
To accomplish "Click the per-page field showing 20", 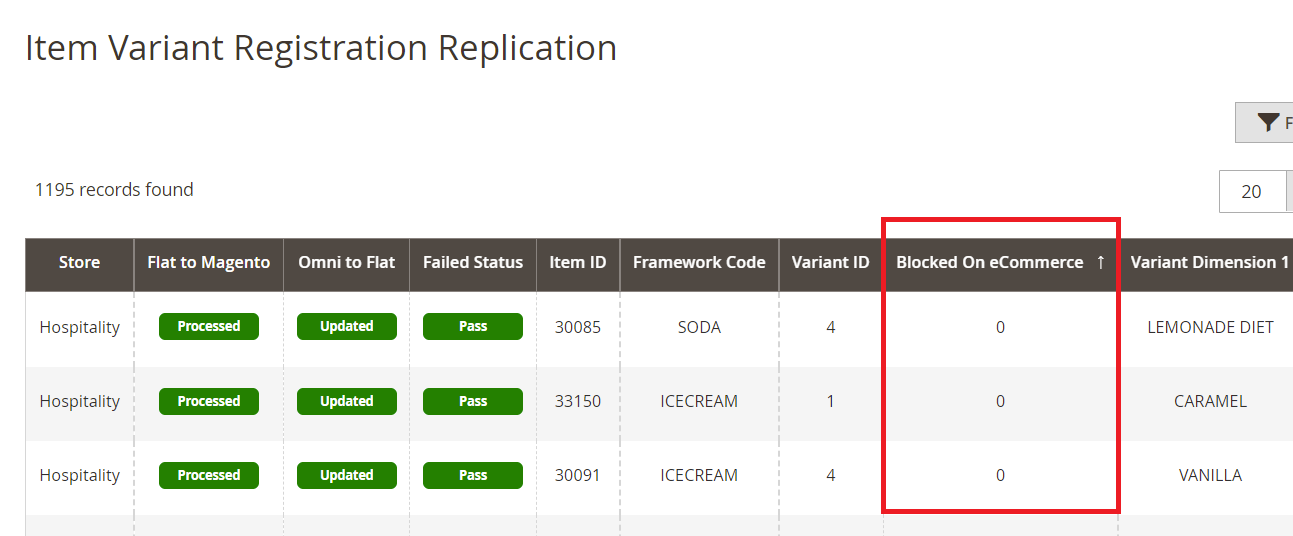I will point(1251,191).
